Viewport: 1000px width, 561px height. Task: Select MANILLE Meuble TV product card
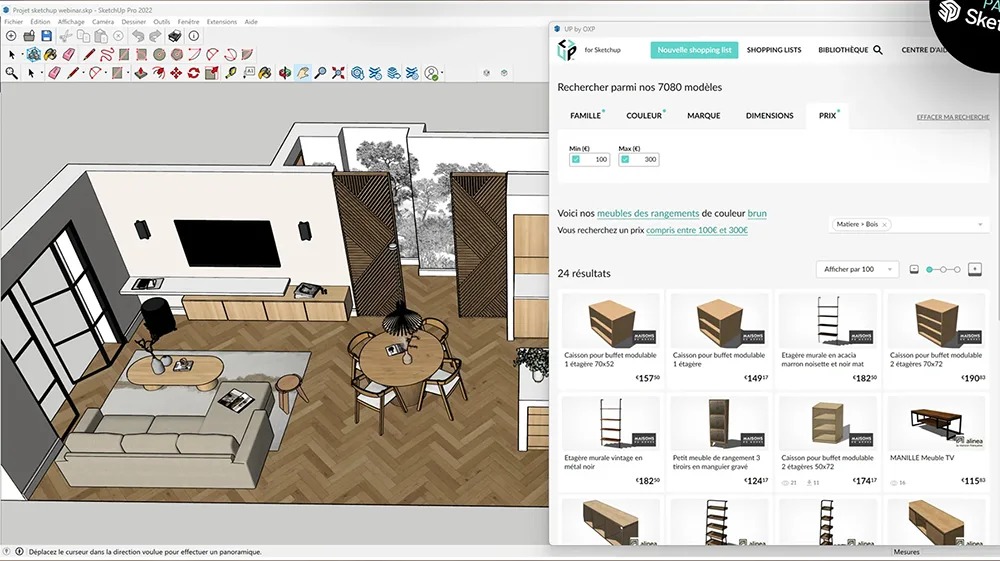(x=936, y=442)
